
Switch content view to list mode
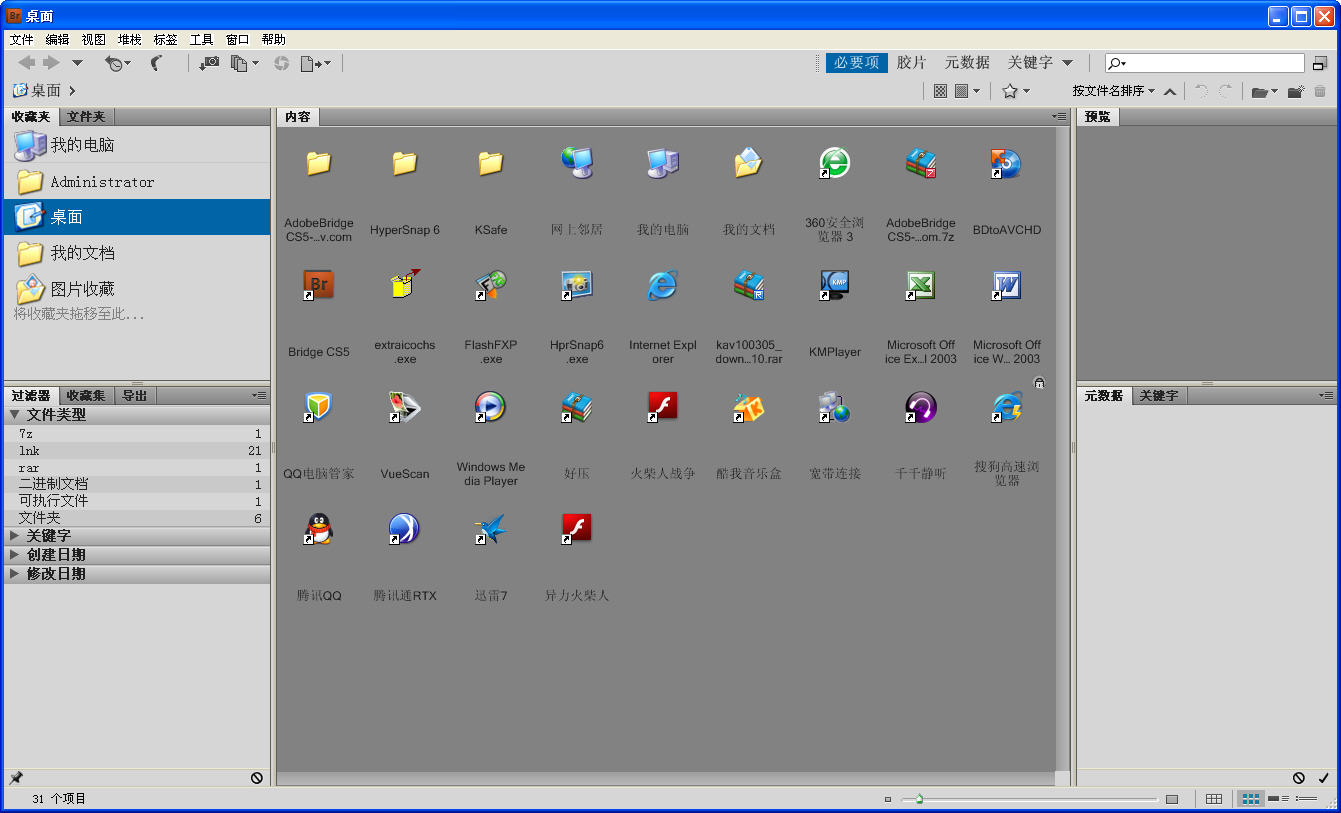[1306, 798]
